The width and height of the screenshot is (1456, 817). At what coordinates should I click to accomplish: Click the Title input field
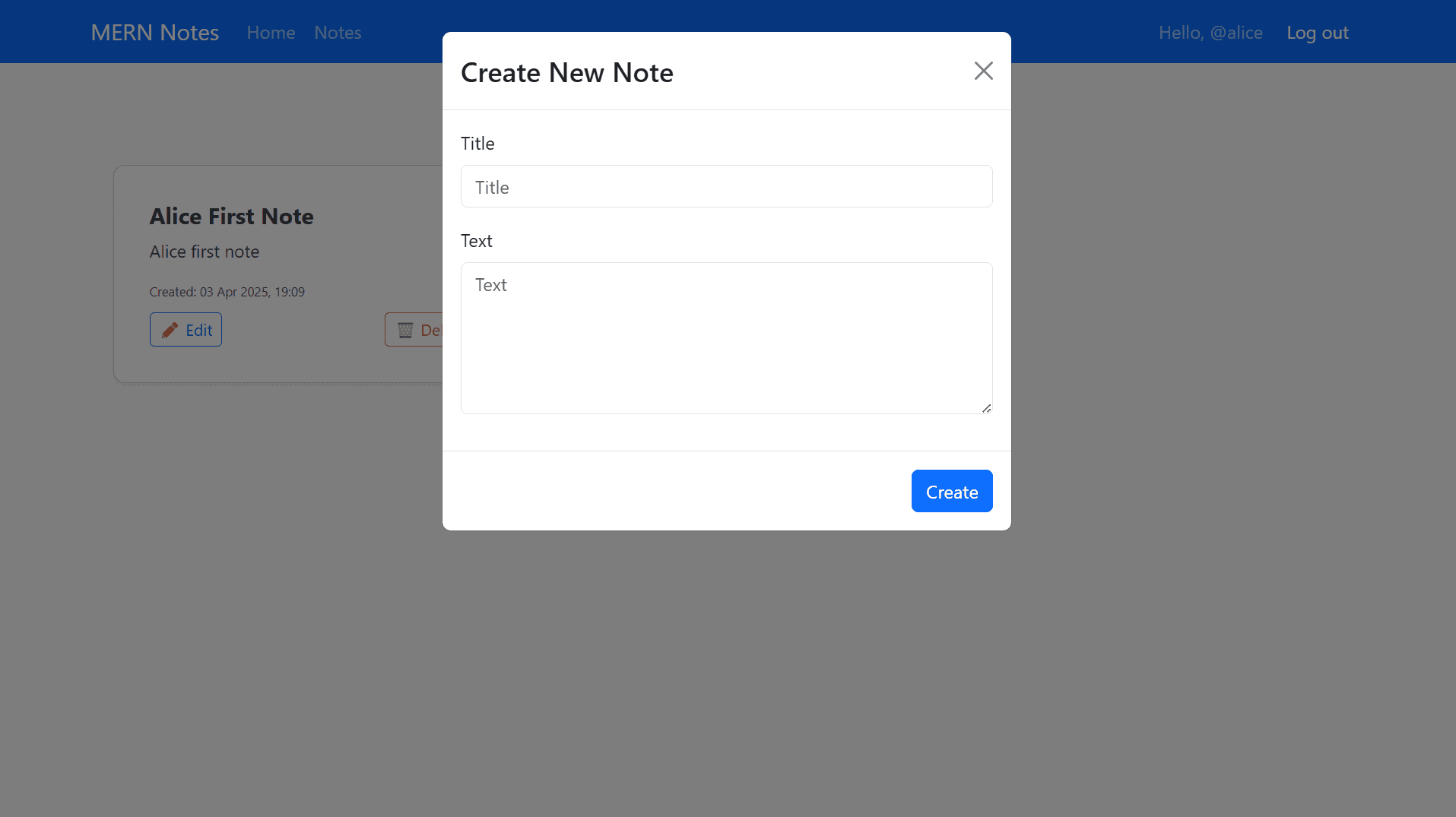pos(726,186)
